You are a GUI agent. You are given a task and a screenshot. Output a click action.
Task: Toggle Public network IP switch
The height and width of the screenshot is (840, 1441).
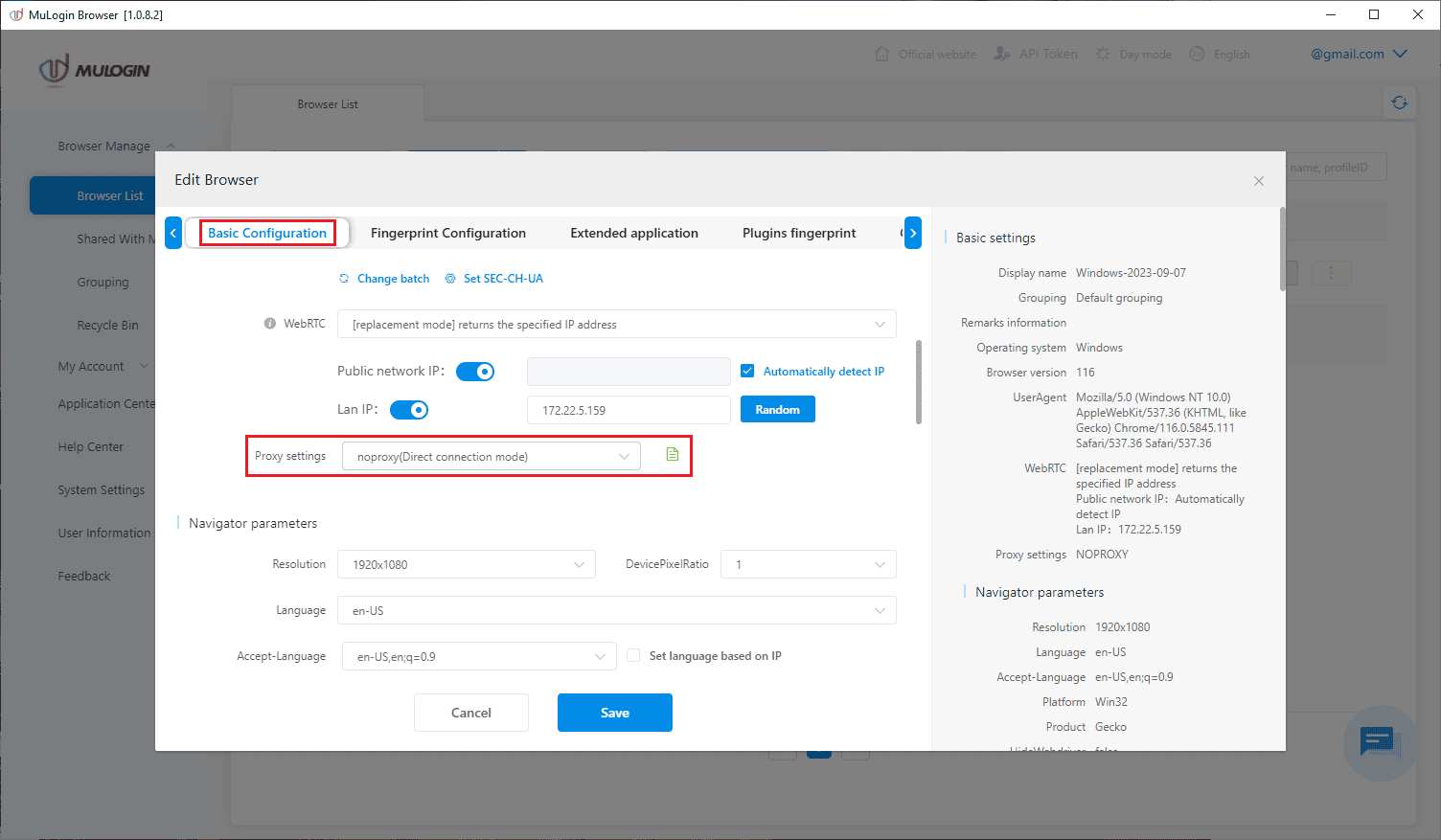[x=475, y=372]
